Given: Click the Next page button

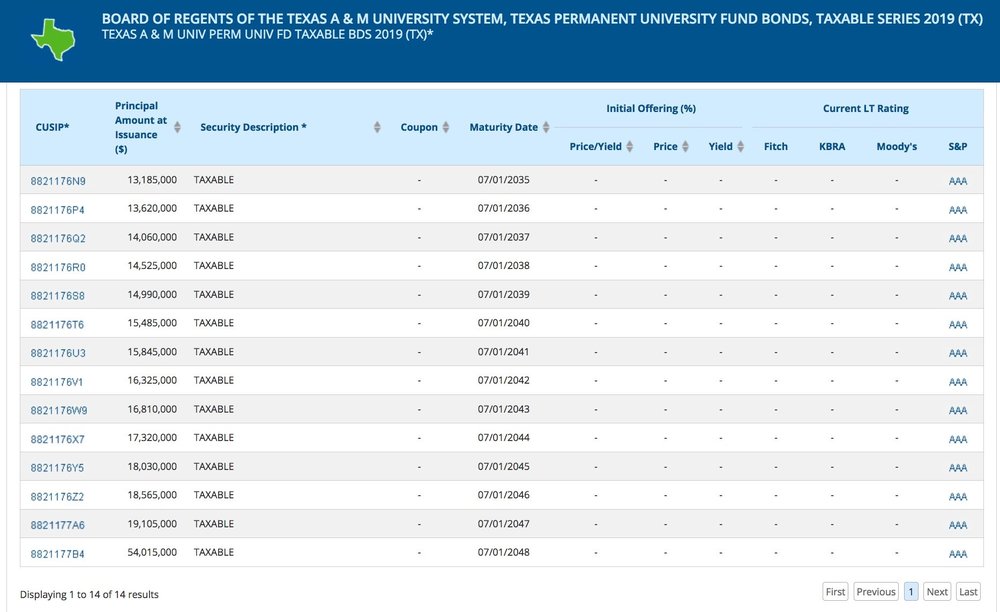Looking at the screenshot, I should coord(937,592).
